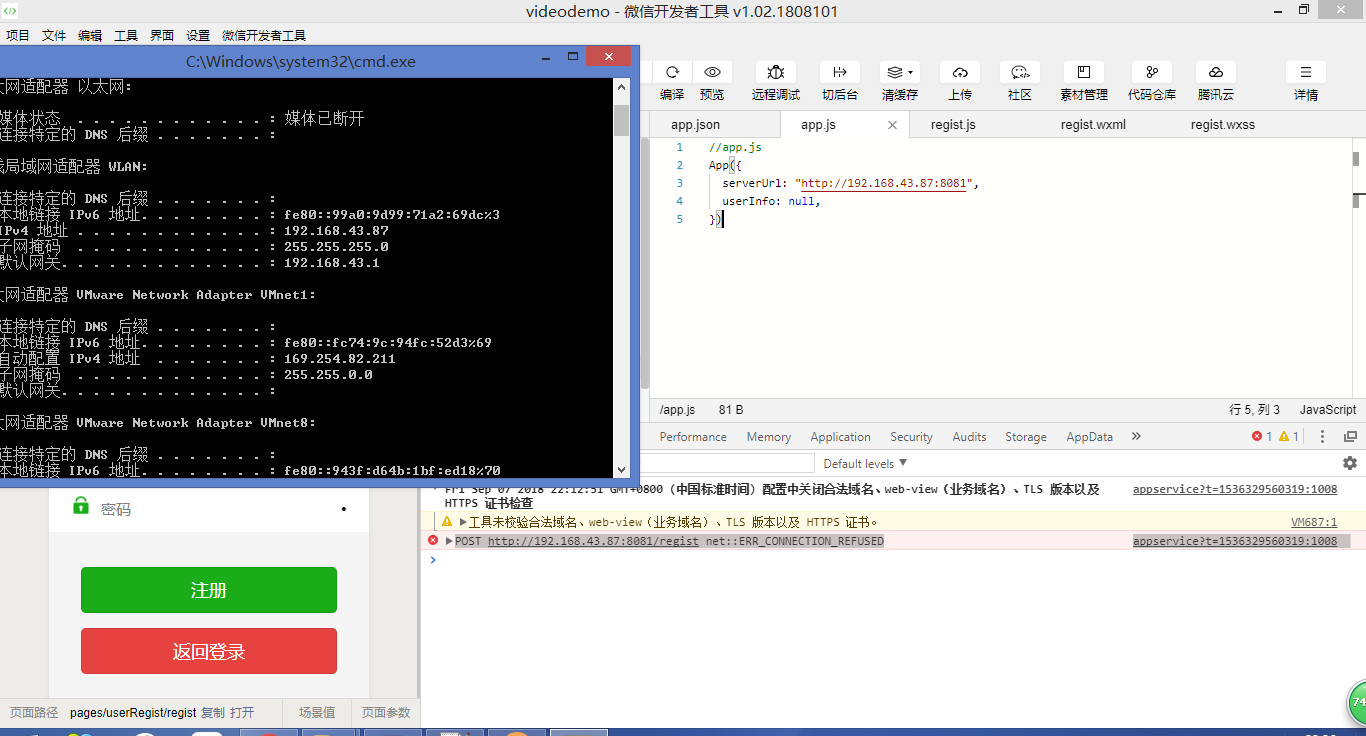Open the 社区 community icon
Viewport: 1366px width, 736px height.
point(1020,72)
